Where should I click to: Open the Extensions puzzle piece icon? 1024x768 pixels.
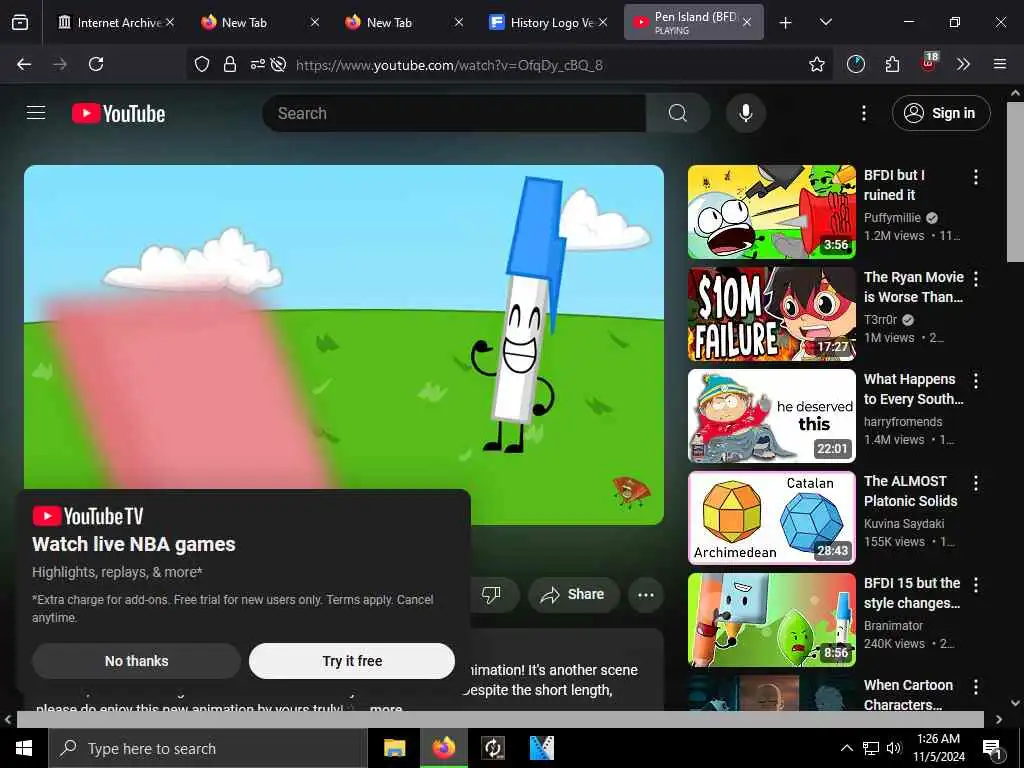(x=892, y=64)
